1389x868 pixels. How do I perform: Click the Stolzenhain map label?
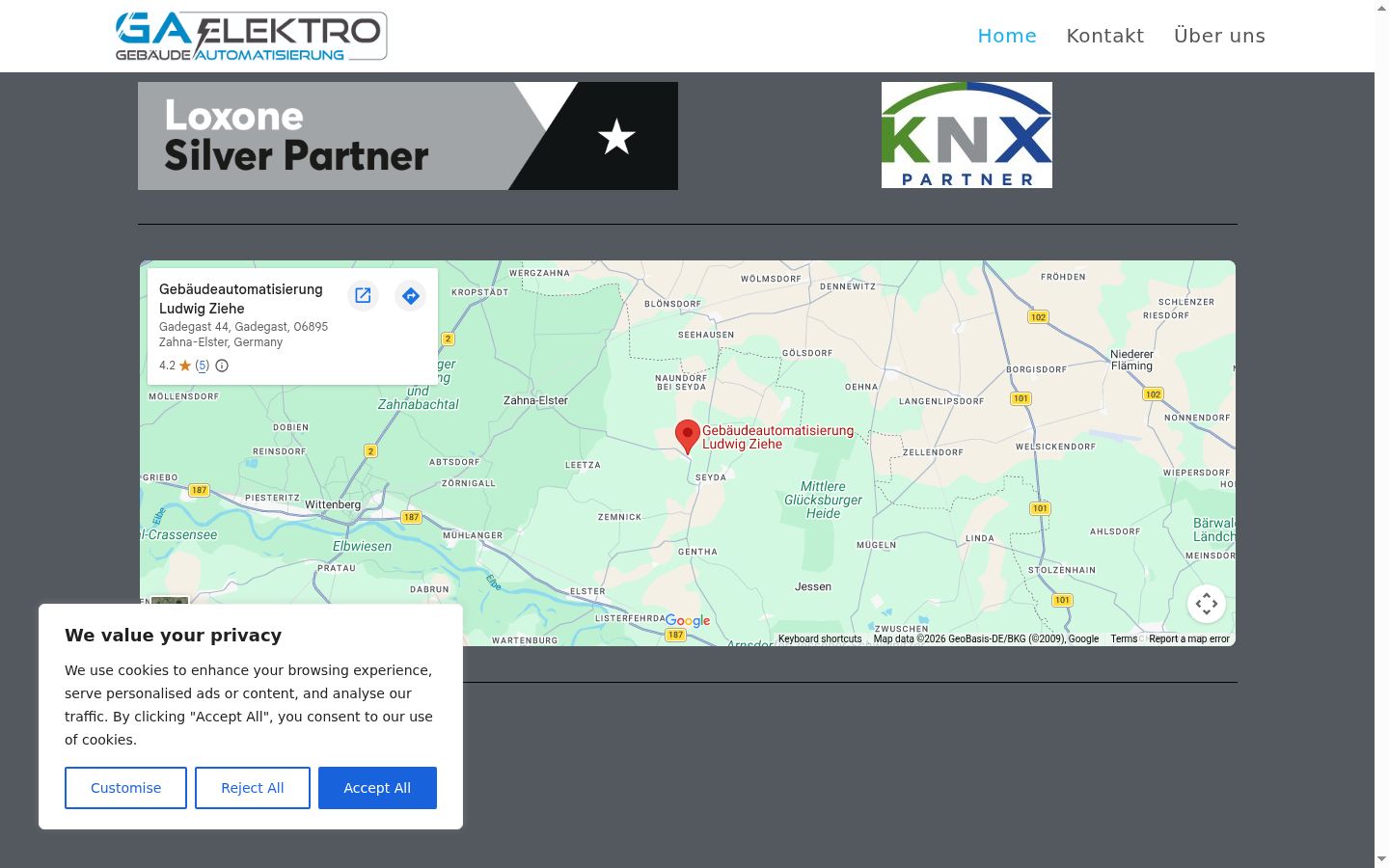click(1062, 570)
